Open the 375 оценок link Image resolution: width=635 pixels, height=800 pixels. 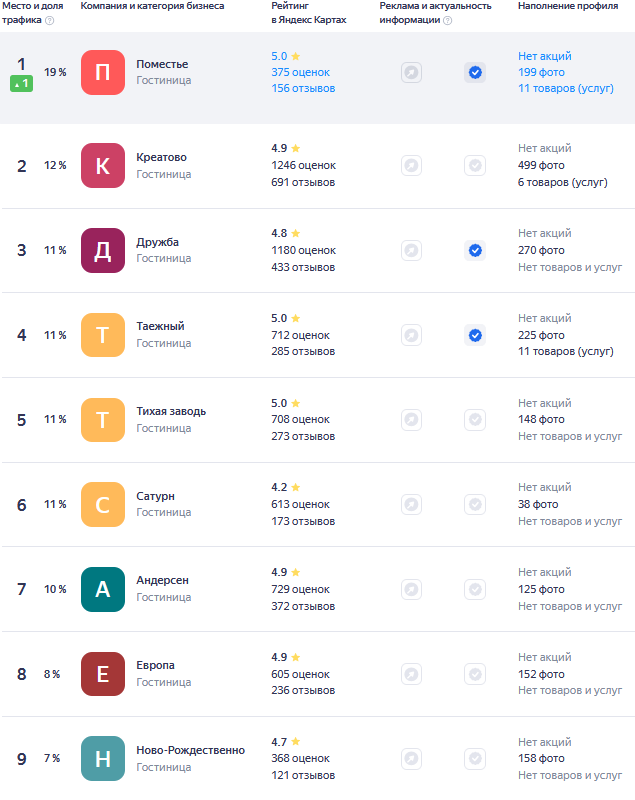tap(300, 72)
